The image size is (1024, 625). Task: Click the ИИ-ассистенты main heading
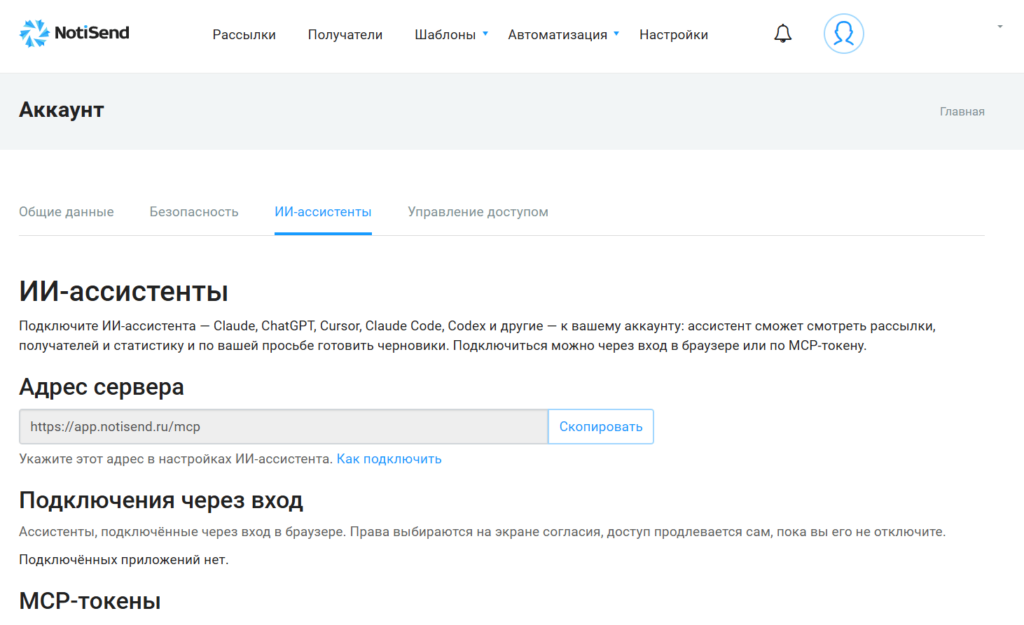pos(123,291)
